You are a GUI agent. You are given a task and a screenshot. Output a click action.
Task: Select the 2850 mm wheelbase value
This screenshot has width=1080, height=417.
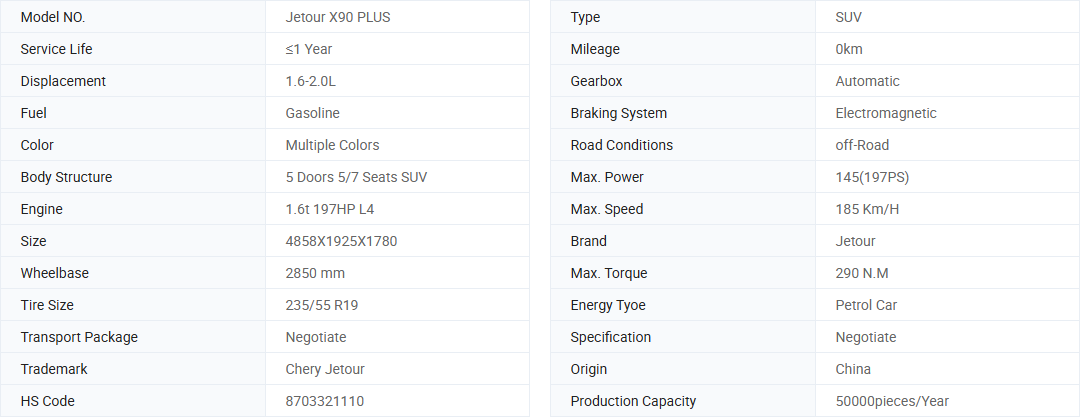click(315, 273)
